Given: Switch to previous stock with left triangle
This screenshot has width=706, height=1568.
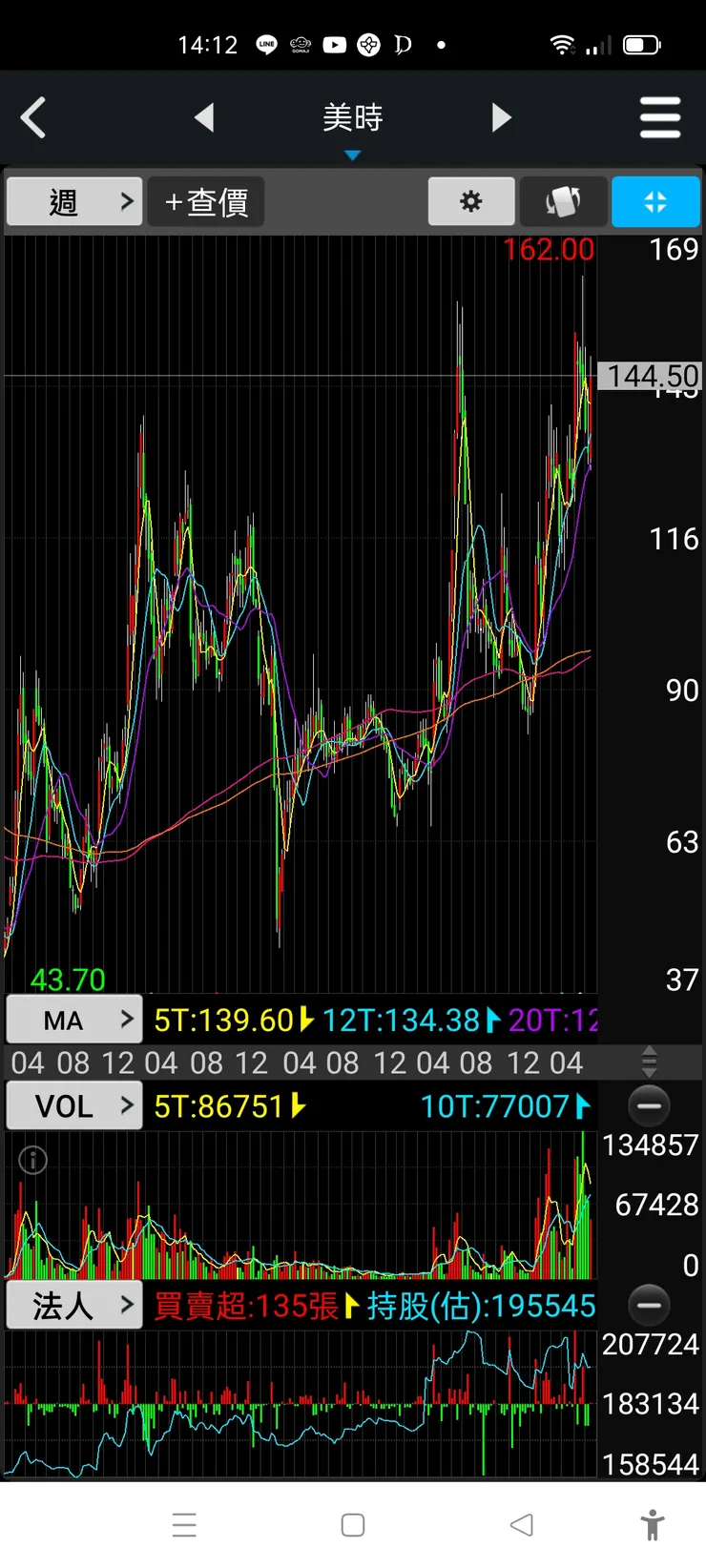Looking at the screenshot, I should [203, 118].
